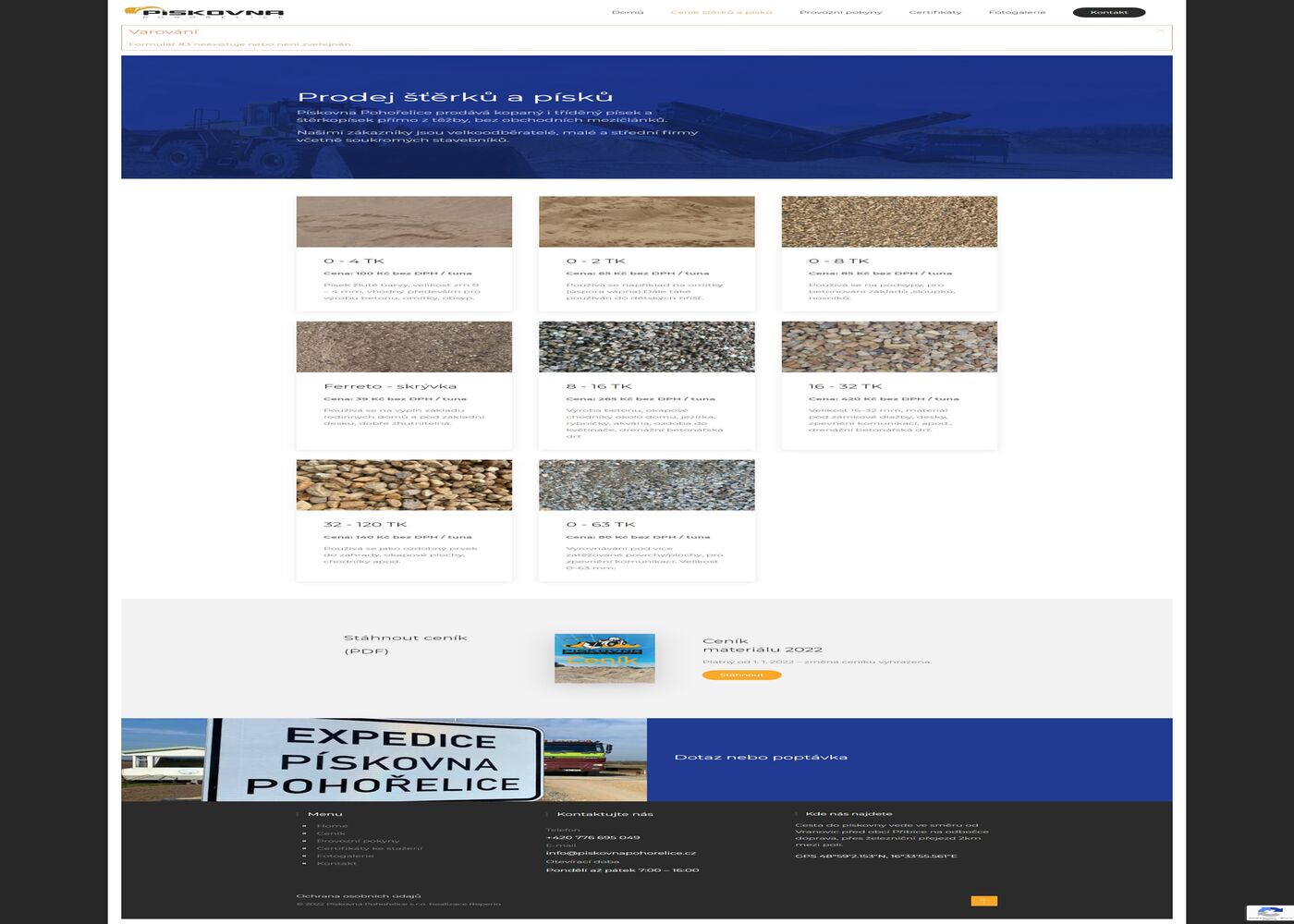Click the 0 - 2 TK sand photo
The height and width of the screenshot is (924, 1294).
[x=647, y=222]
